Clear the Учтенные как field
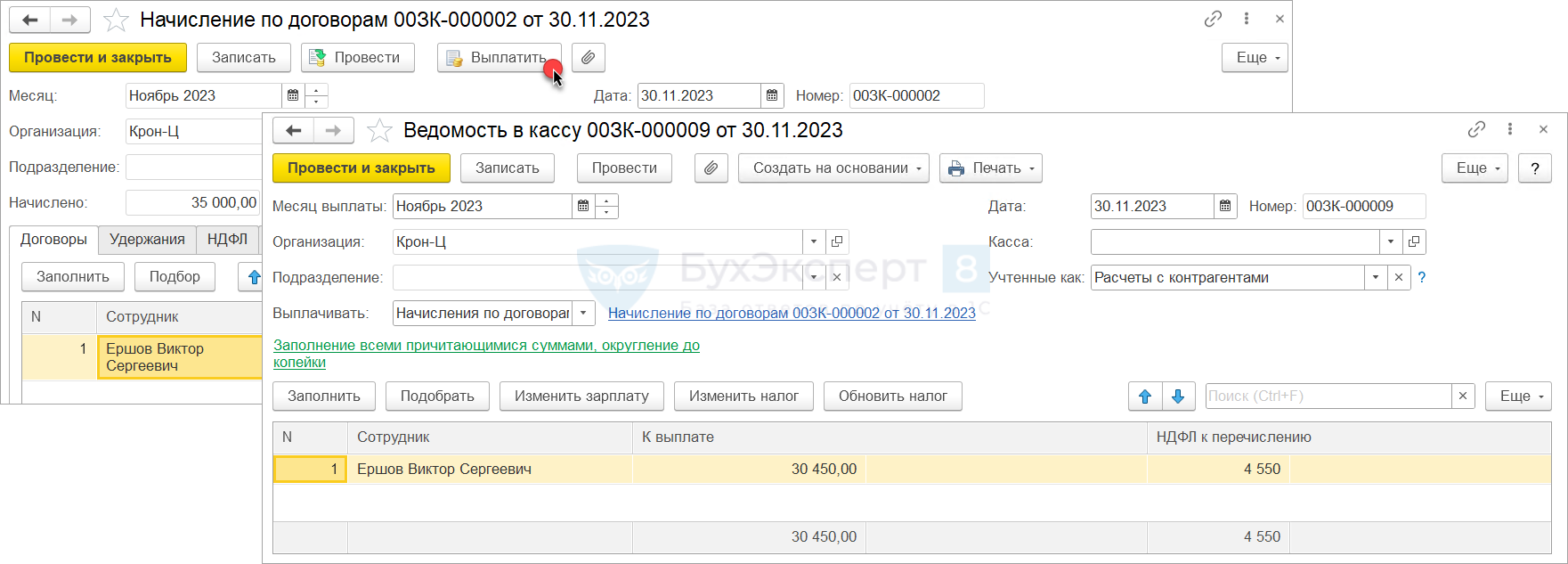1568x564 pixels. click(x=1399, y=277)
